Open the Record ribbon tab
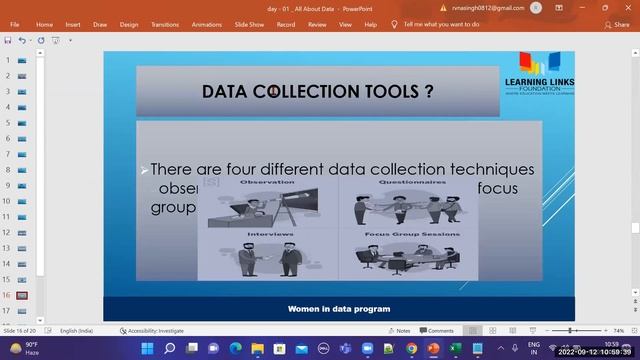The width and height of the screenshot is (640, 360). tap(286, 24)
